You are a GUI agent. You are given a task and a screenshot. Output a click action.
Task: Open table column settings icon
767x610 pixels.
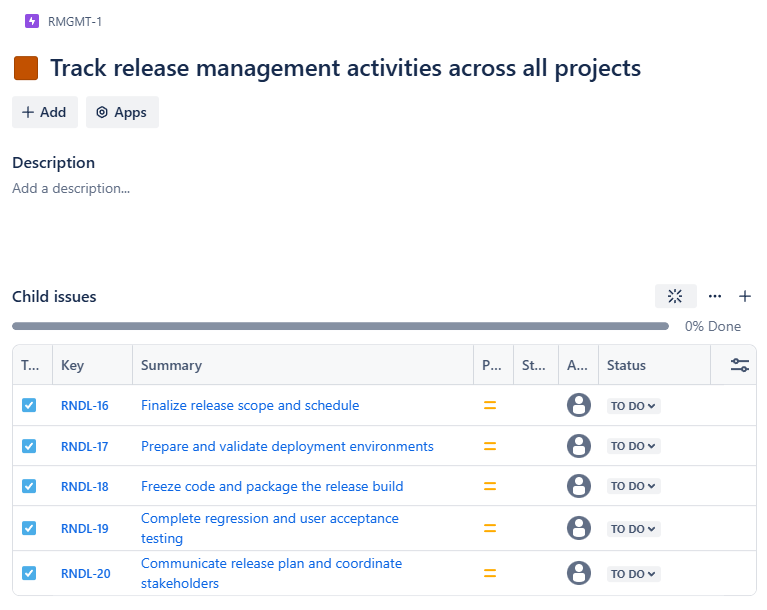pos(740,365)
